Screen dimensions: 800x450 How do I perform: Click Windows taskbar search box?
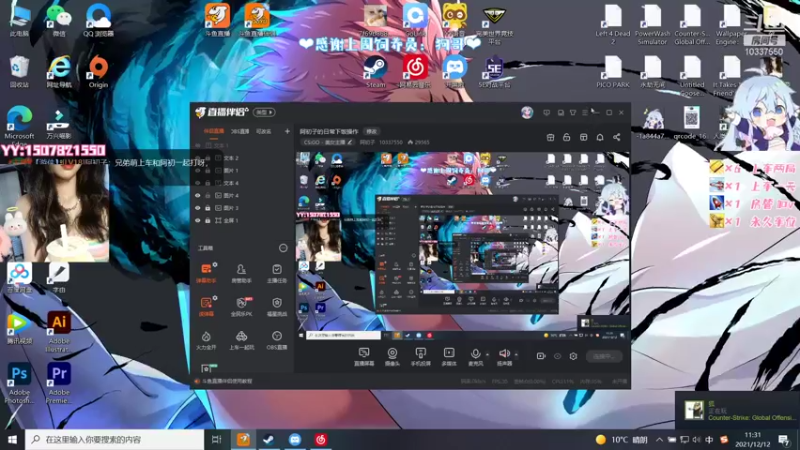(x=114, y=439)
